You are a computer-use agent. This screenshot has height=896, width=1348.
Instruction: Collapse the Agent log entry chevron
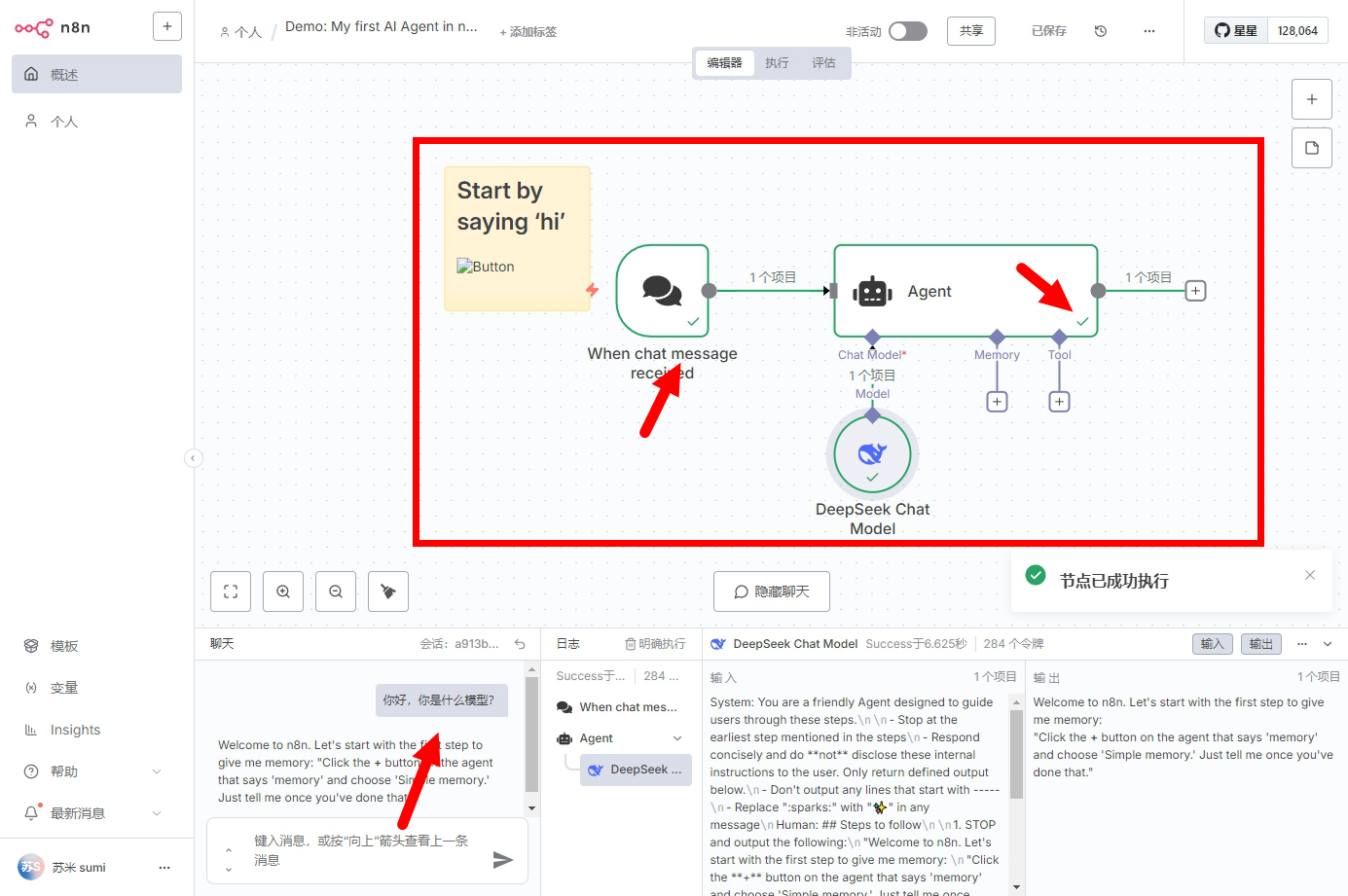tap(677, 738)
